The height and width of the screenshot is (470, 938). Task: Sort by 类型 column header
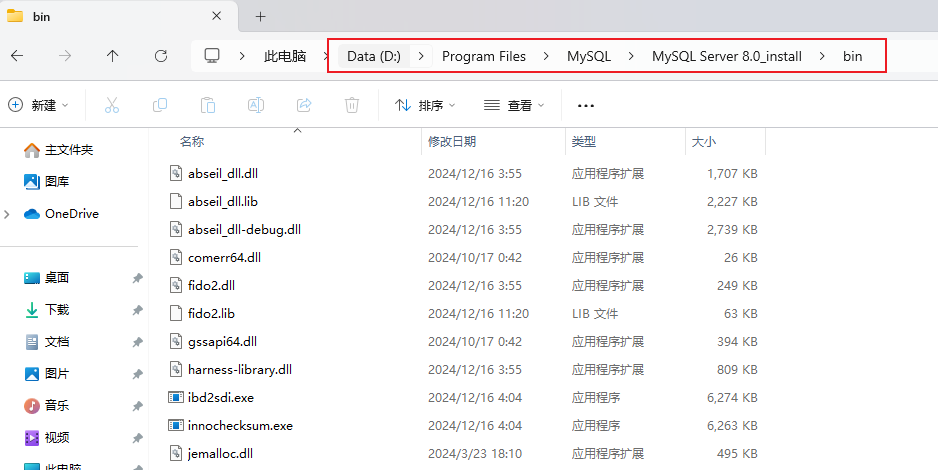tap(583, 142)
